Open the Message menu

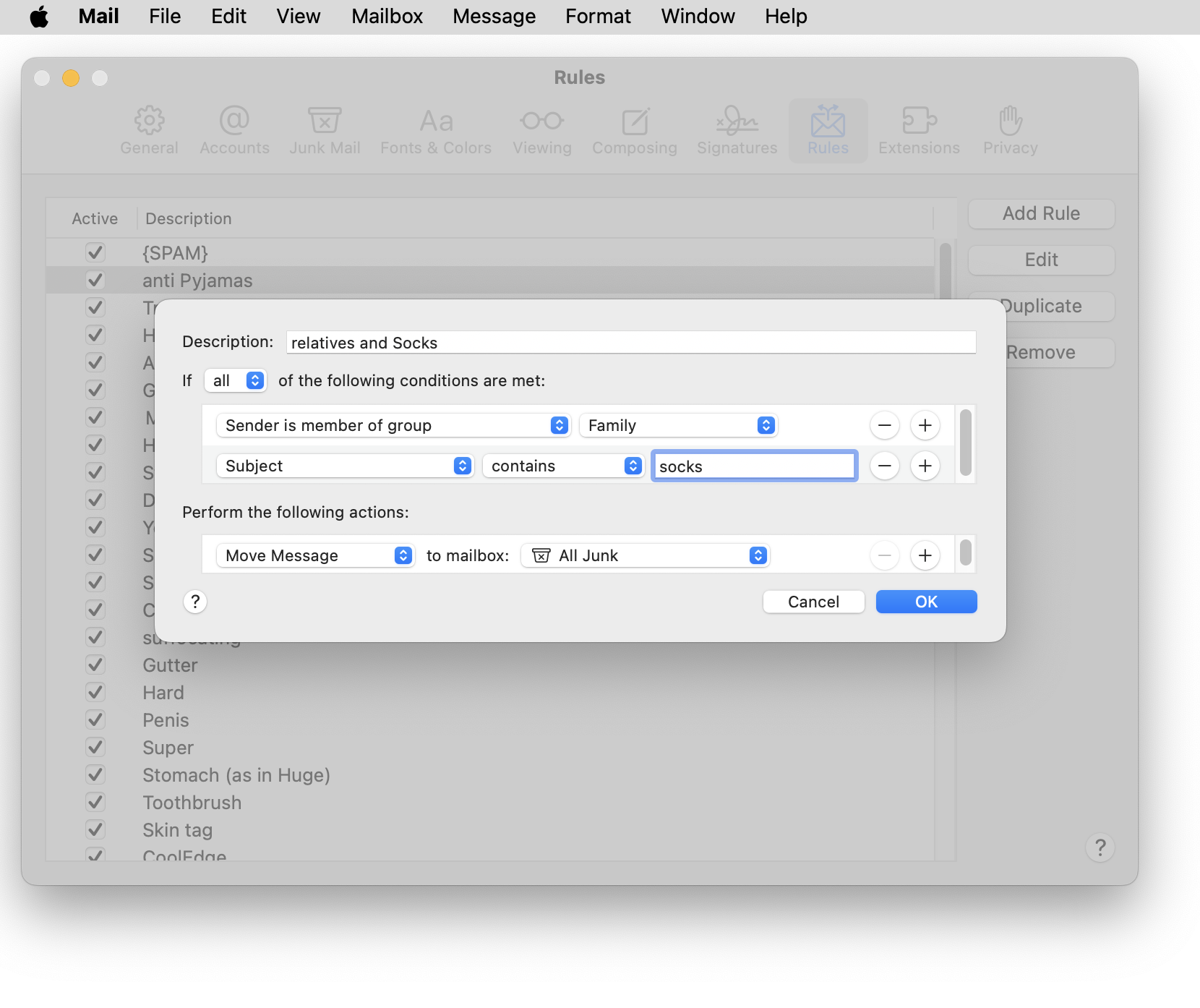(x=494, y=17)
